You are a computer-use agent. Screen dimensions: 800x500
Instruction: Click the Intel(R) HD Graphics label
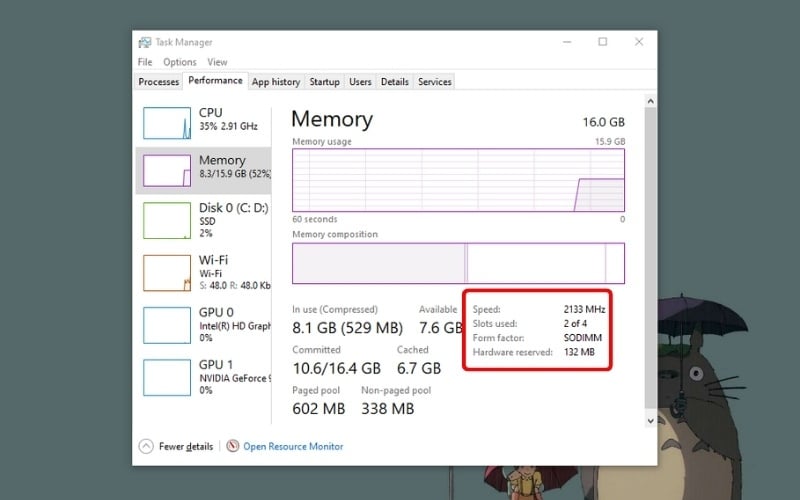point(235,326)
